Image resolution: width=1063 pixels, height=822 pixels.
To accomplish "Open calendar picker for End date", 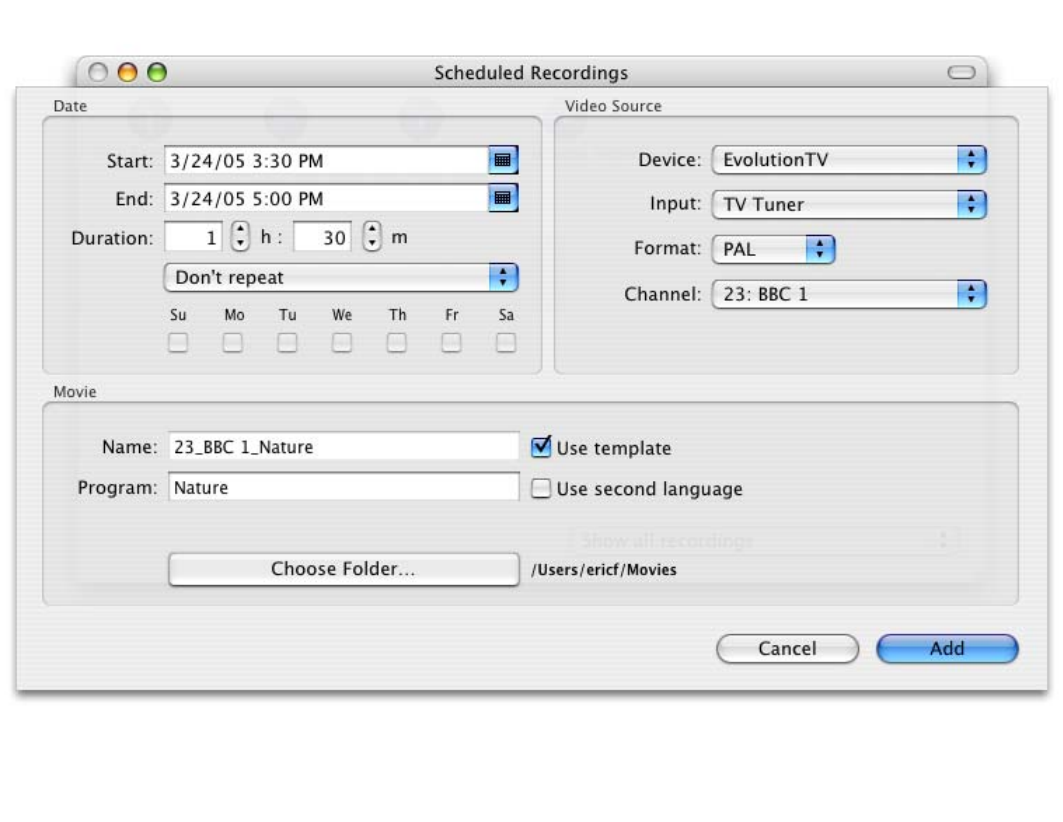I will pyautogui.click(x=503, y=199).
